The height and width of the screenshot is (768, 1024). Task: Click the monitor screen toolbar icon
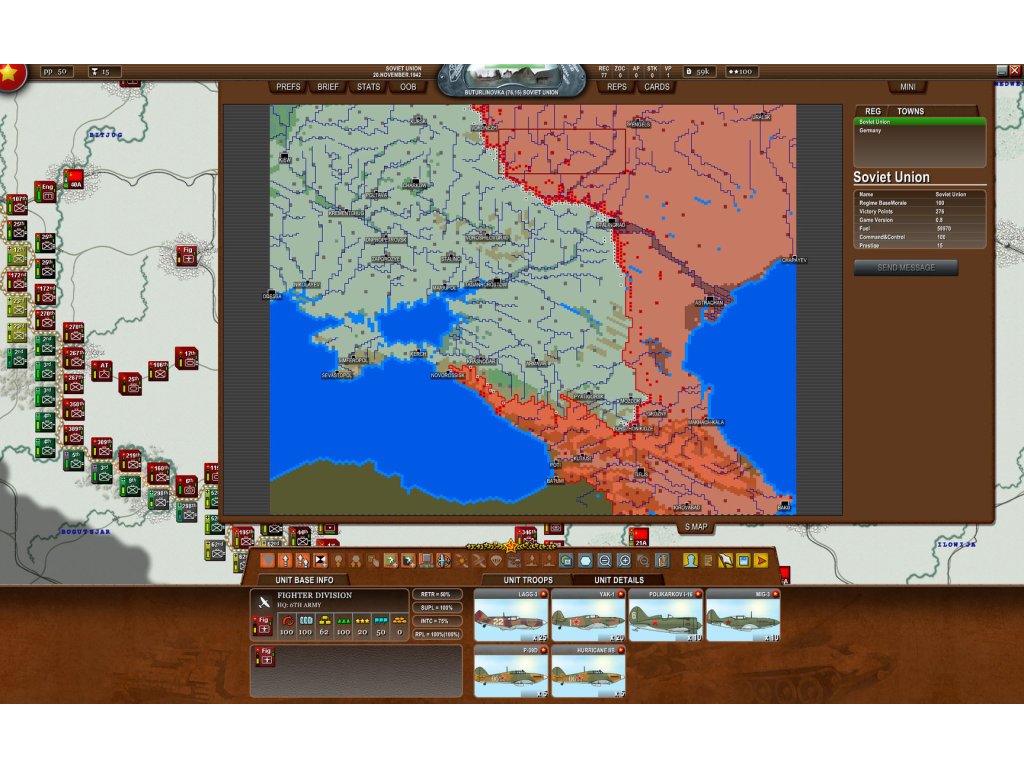pyautogui.click(x=426, y=560)
